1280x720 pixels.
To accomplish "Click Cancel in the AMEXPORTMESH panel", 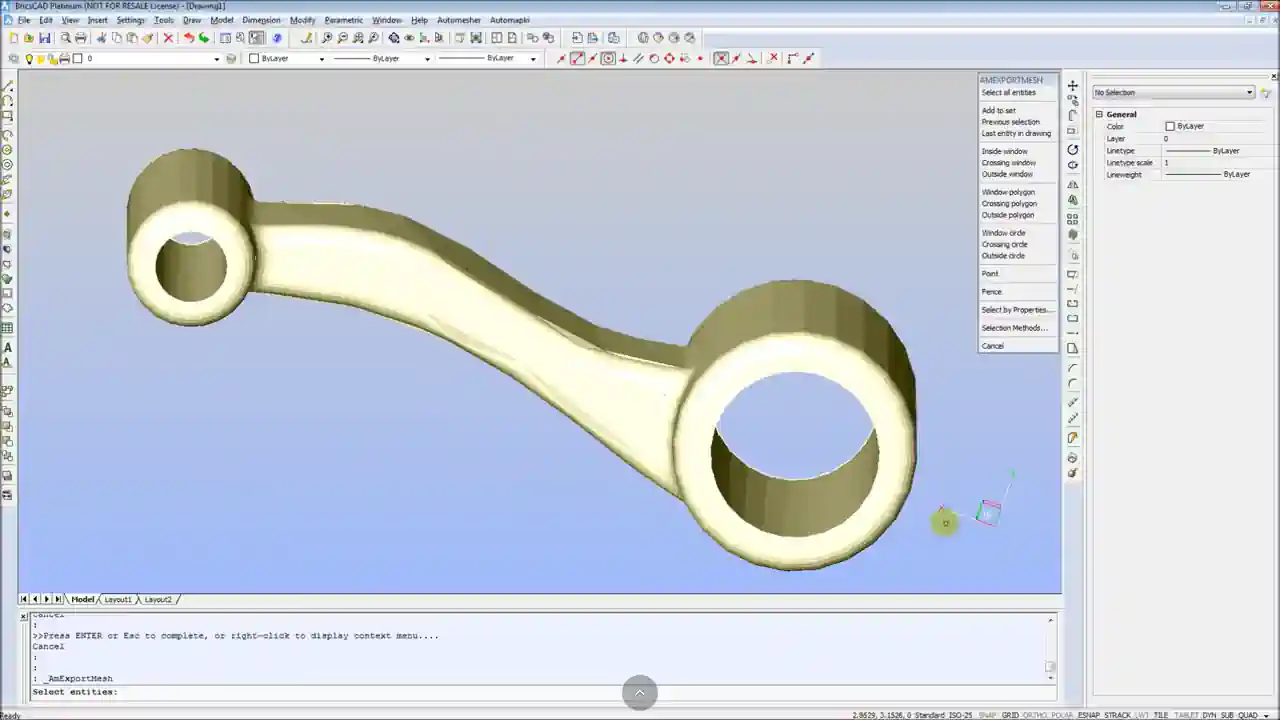I will pyautogui.click(x=992, y=345).
